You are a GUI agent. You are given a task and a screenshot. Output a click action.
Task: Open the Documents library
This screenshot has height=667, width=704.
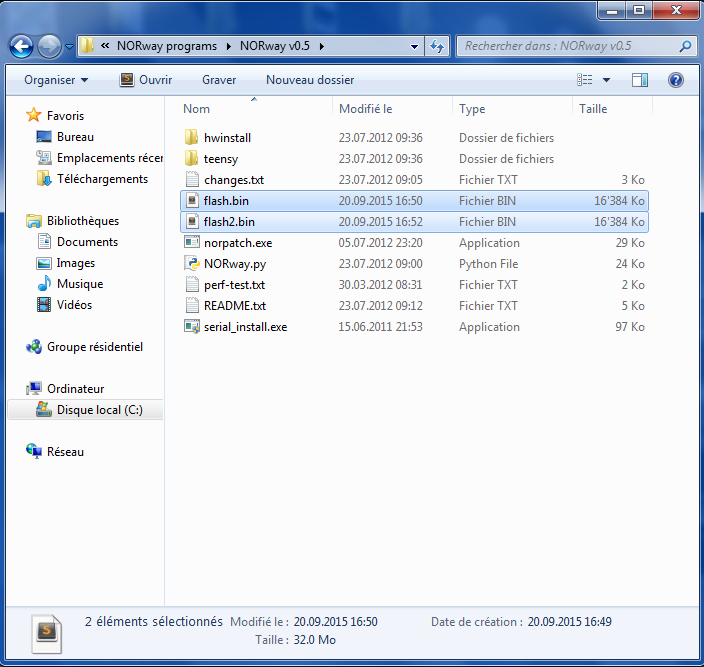click(x=87, y=242)
